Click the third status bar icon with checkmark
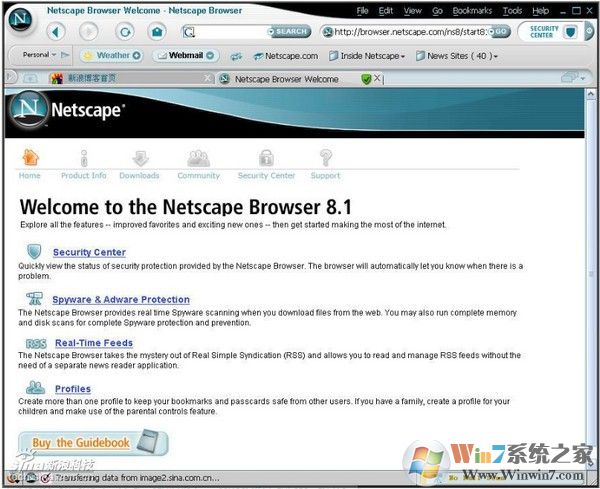 click(45, 478)
